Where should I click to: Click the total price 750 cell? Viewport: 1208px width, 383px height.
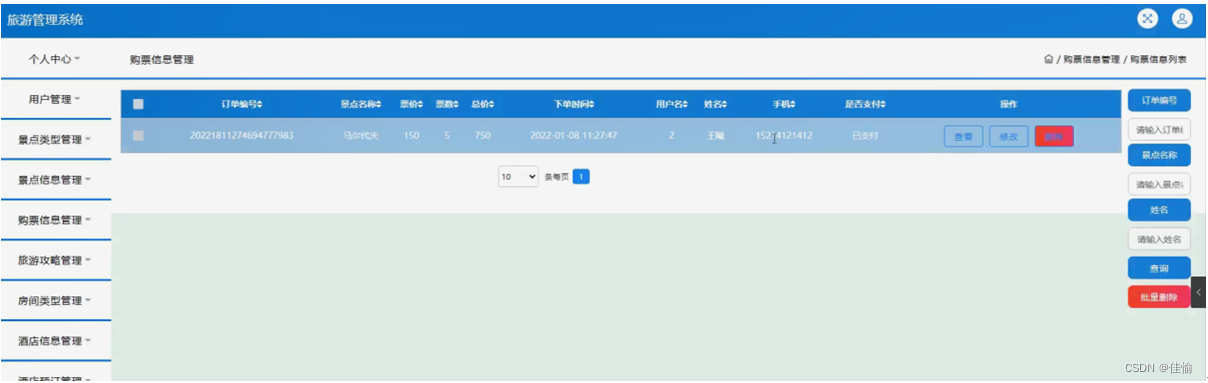click(x=483, y=135)
